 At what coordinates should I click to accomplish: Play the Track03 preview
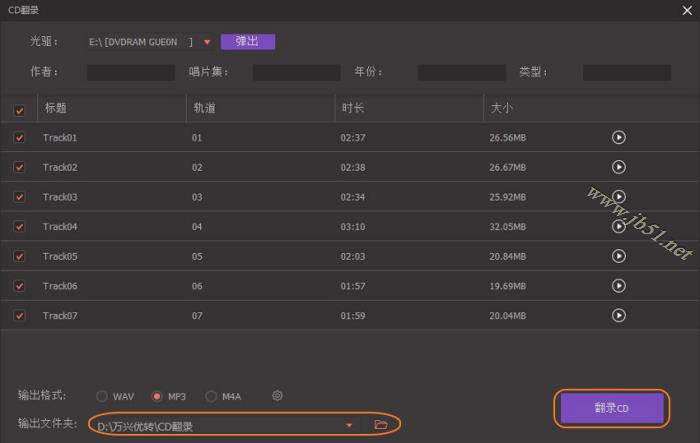coord(618,196)
